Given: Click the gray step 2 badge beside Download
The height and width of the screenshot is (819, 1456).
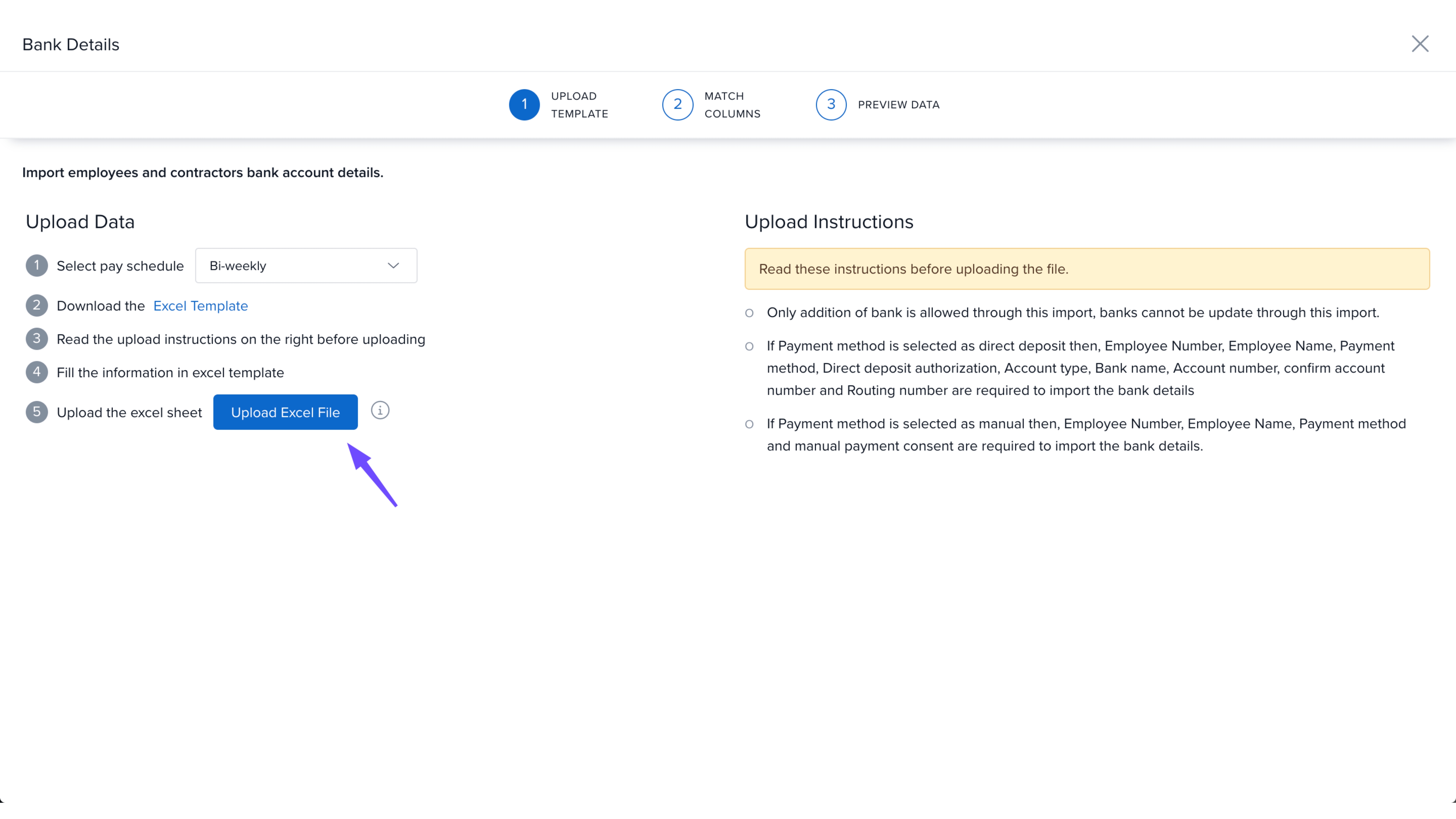Looking at the screenshot, I should coord(37,306).
